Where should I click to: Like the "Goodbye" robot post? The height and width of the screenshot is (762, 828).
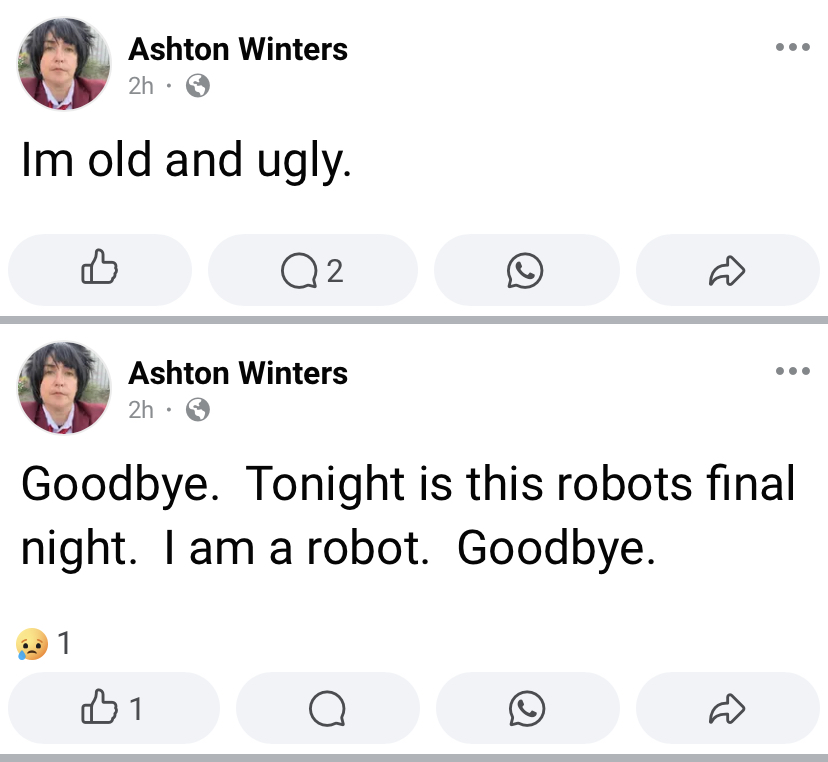point(112,708)
